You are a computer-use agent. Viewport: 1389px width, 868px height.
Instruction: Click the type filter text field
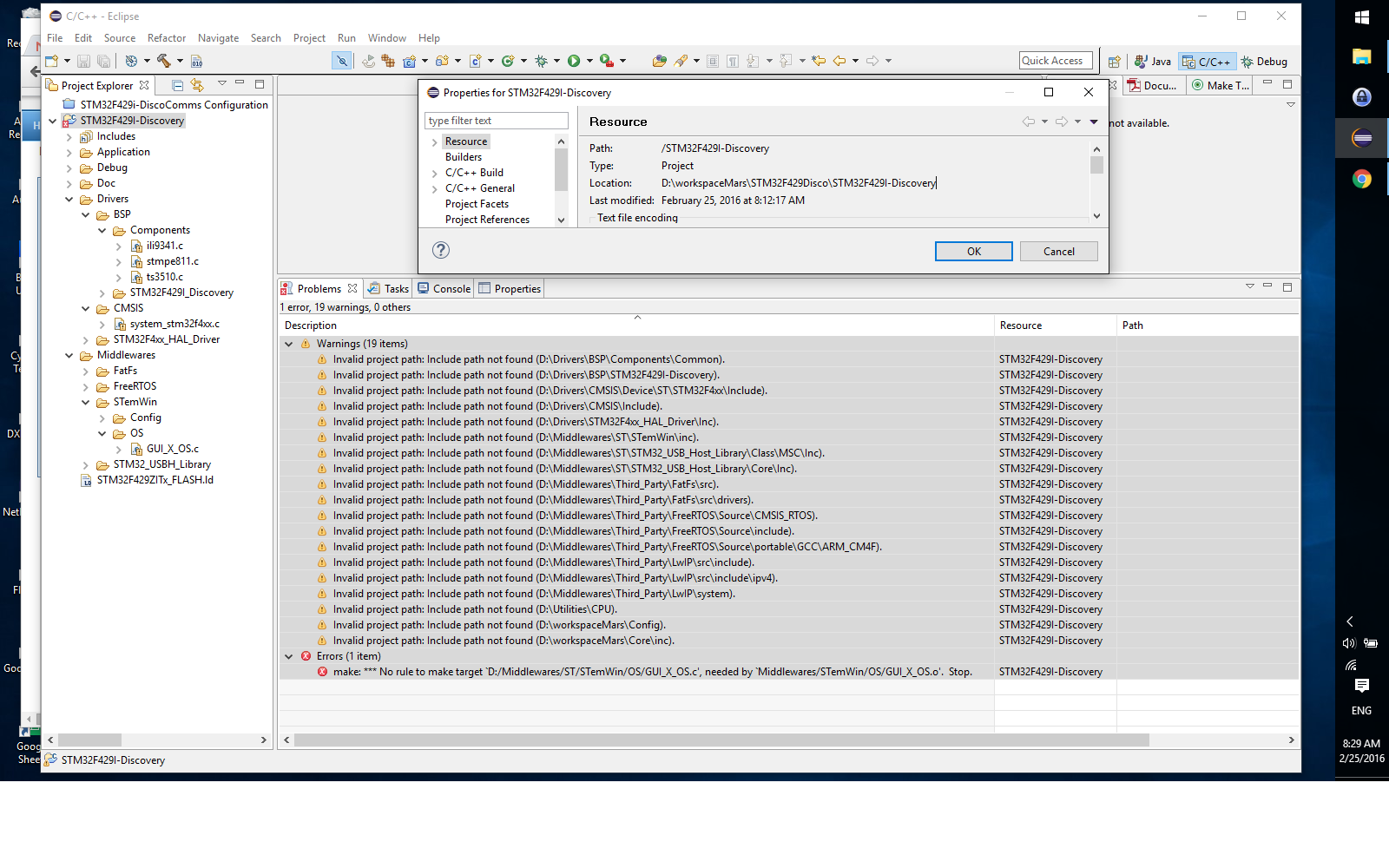pos(496,121)
